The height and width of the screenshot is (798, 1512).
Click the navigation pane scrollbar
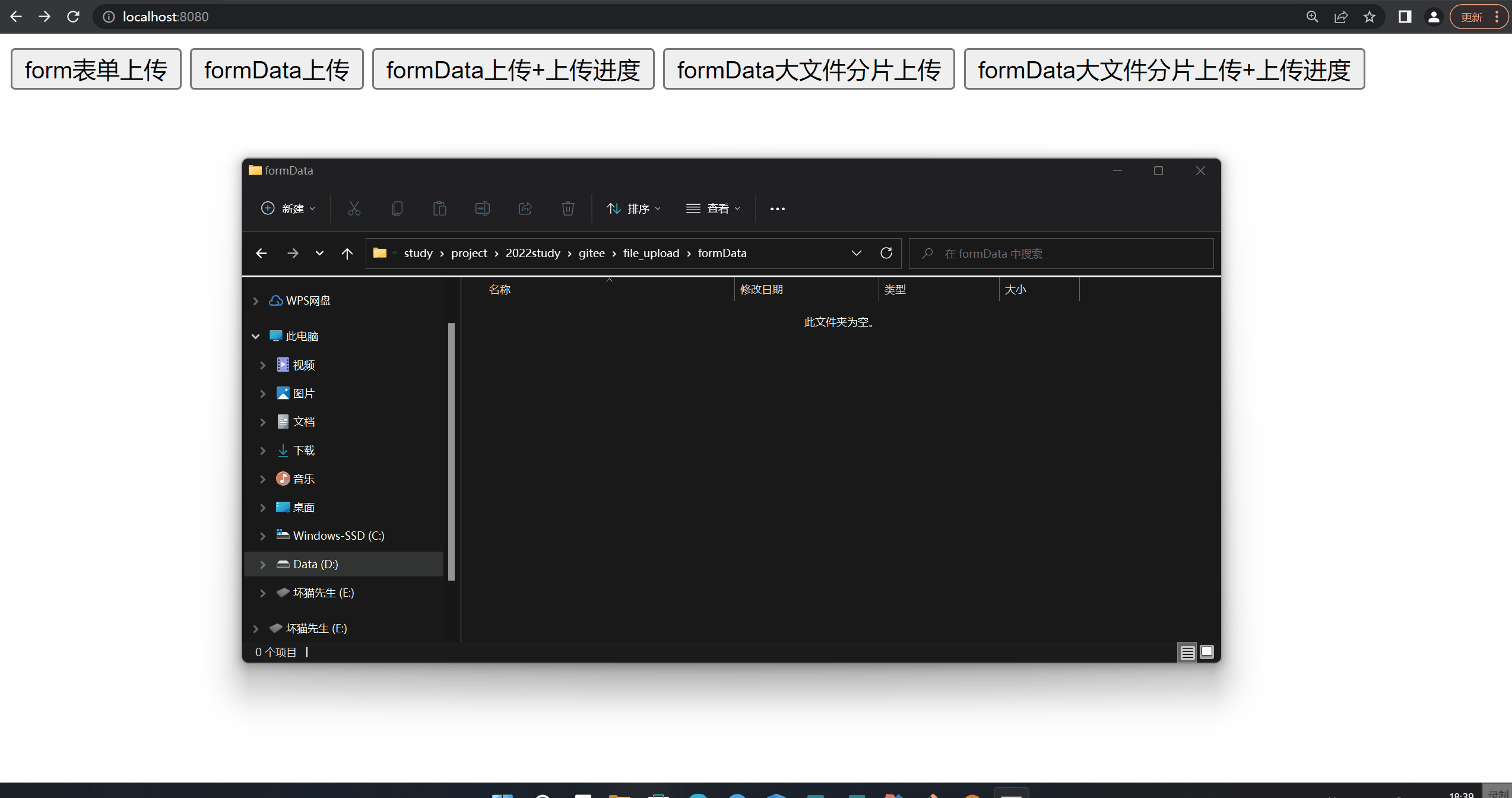pyautogui.click(x=451, y=451)
